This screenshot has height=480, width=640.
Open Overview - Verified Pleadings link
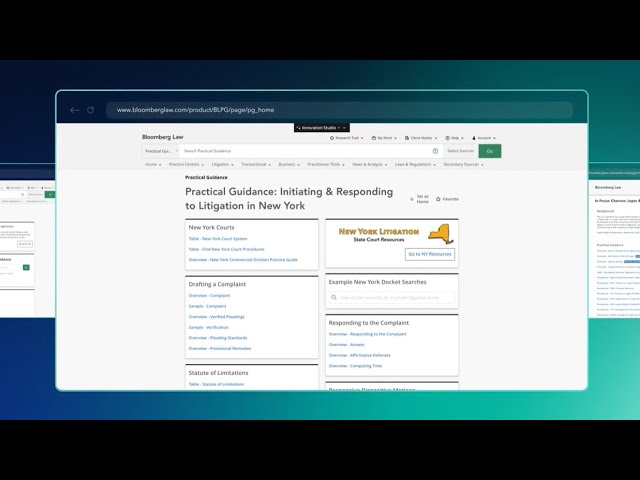click(217, 317)
